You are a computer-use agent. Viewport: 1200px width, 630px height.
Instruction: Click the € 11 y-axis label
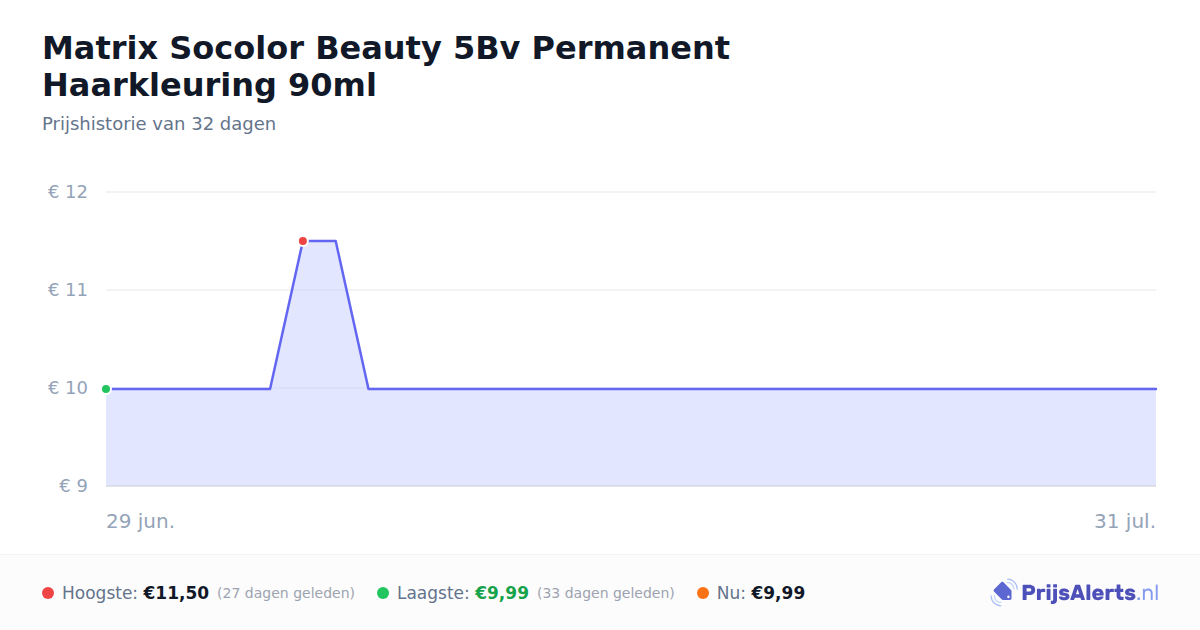[x=68, y=290]
